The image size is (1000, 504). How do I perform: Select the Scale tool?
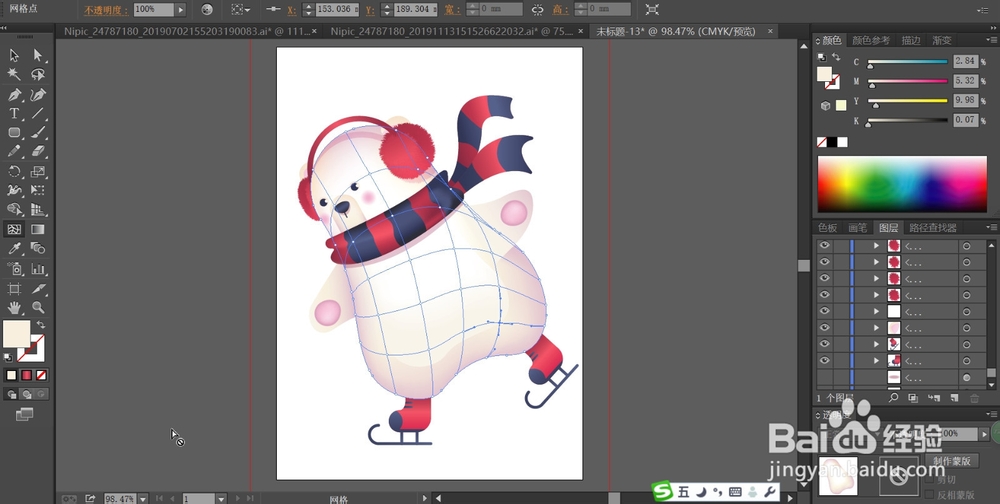pos(38,171)
